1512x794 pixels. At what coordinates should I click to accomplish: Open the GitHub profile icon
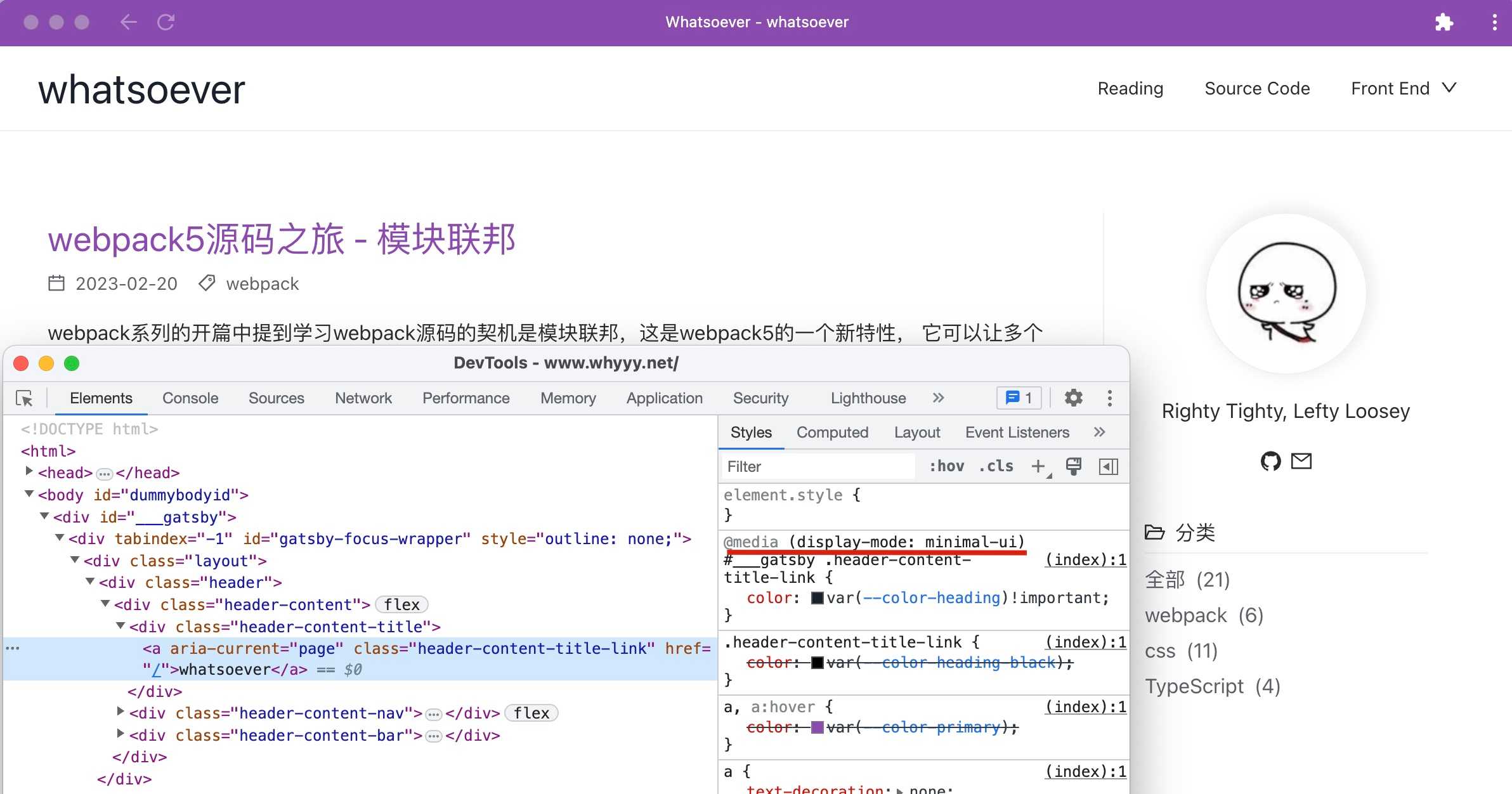pyautogui.click(x=1270, y=461)
